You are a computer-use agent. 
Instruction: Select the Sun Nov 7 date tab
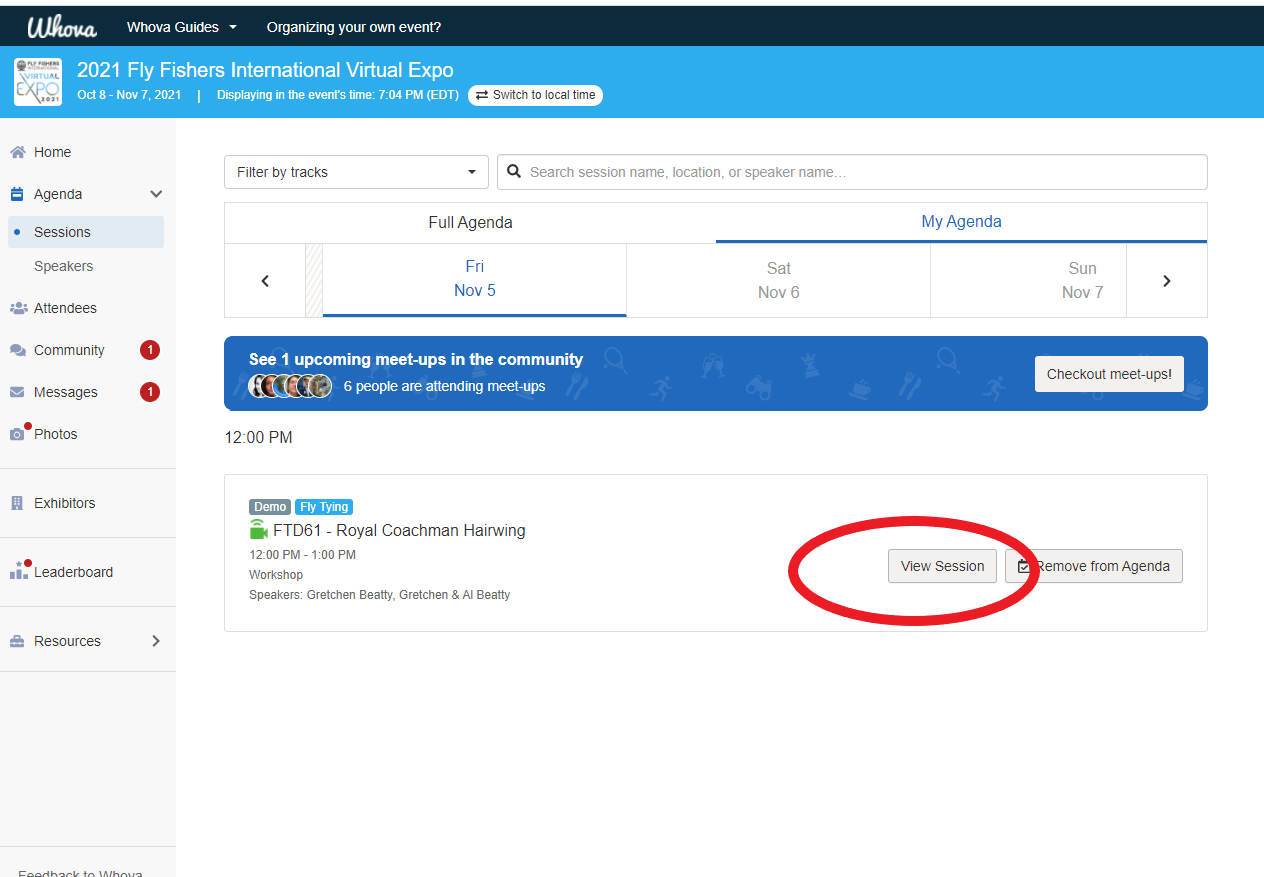tap(1028, 280)
